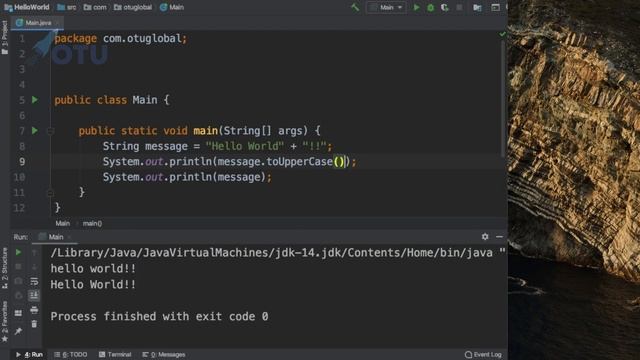Click HelloWorld project breadcrumb
Screen dimensions: 640x360
tap(27, 7)
